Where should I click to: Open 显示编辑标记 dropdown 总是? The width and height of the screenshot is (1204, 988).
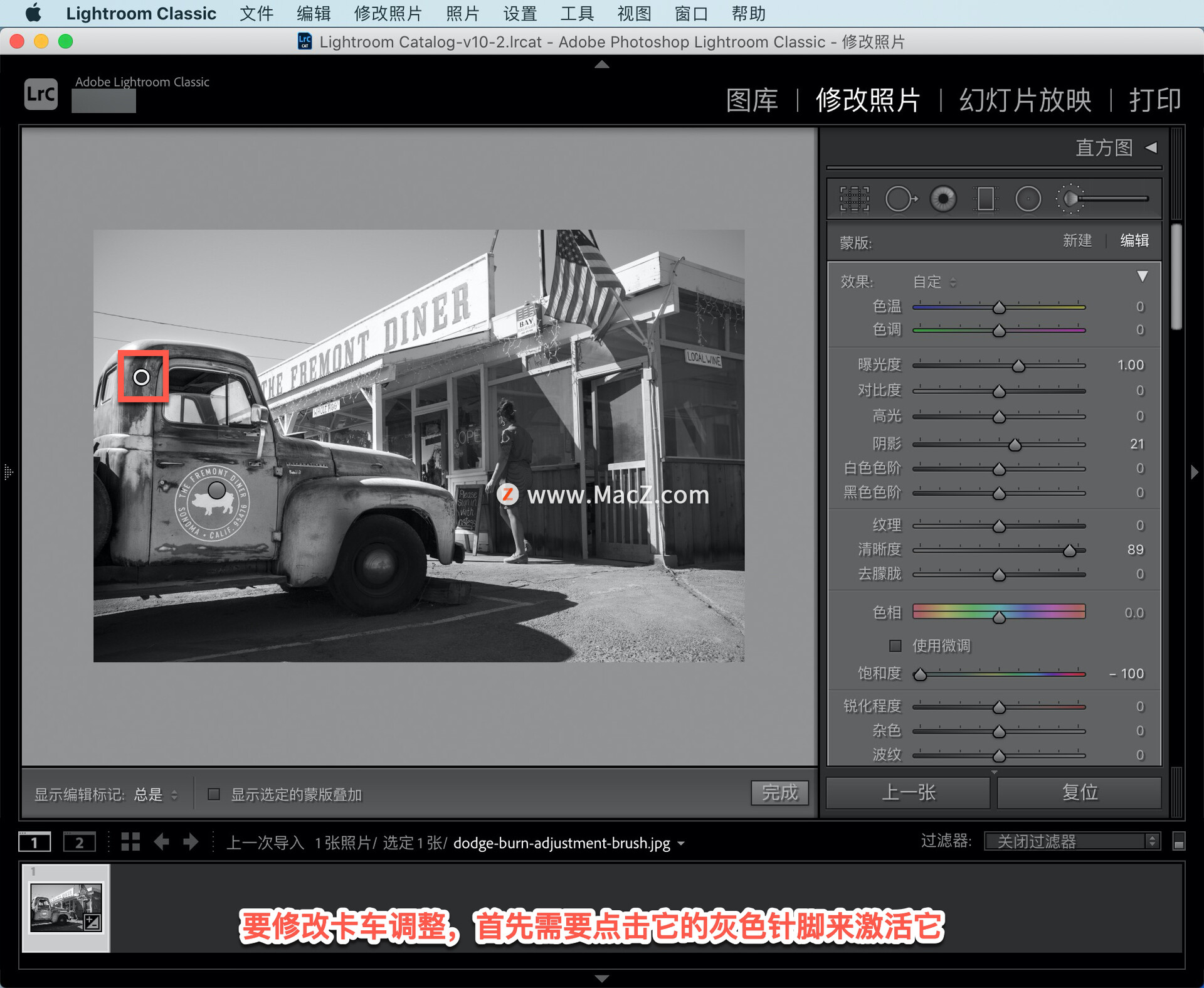tap(156, 795)
